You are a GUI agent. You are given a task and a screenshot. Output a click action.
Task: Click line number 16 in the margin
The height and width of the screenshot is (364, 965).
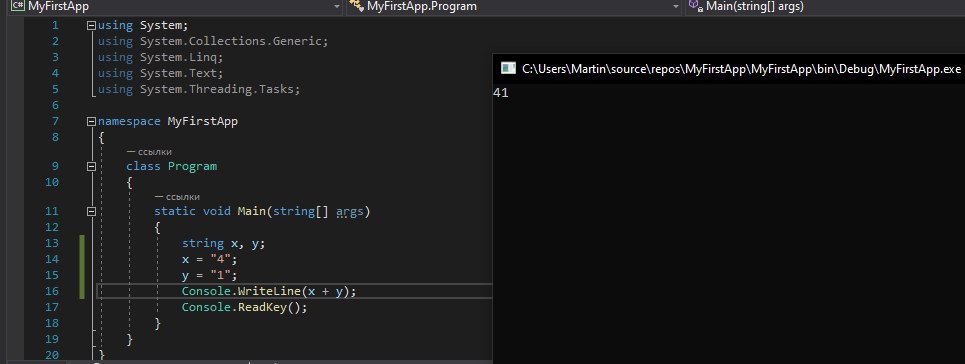52,291
